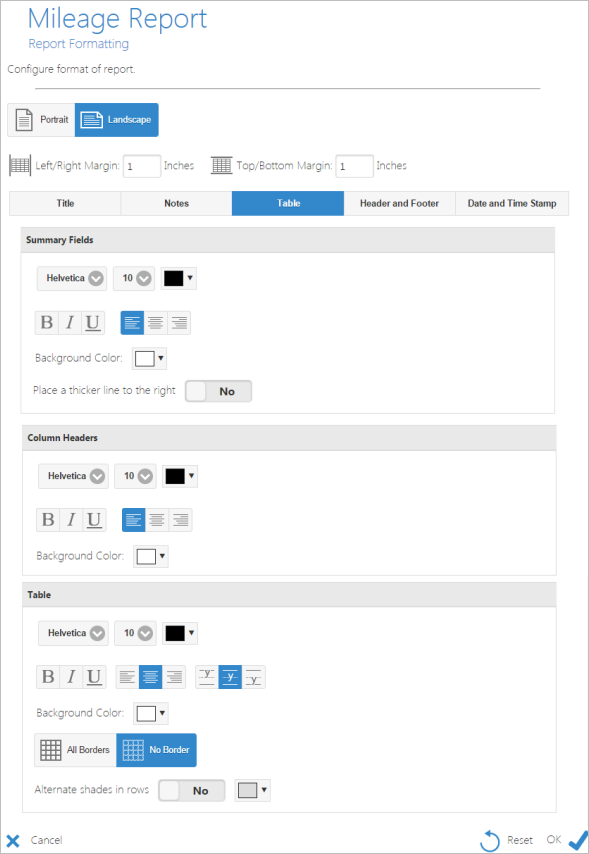Click Underline in bottom Table section
The width and height of the screenshot is (589, 854).
coord(94,677)
